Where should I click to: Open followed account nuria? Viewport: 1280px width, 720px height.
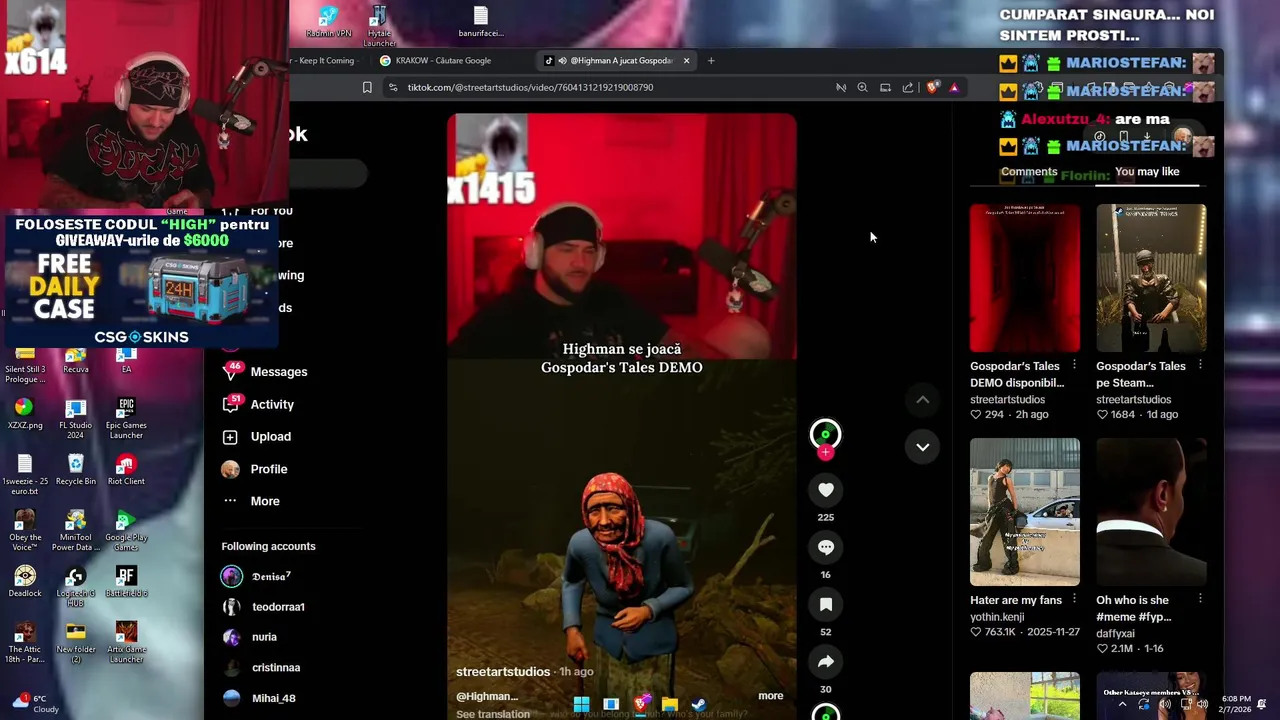250,637
